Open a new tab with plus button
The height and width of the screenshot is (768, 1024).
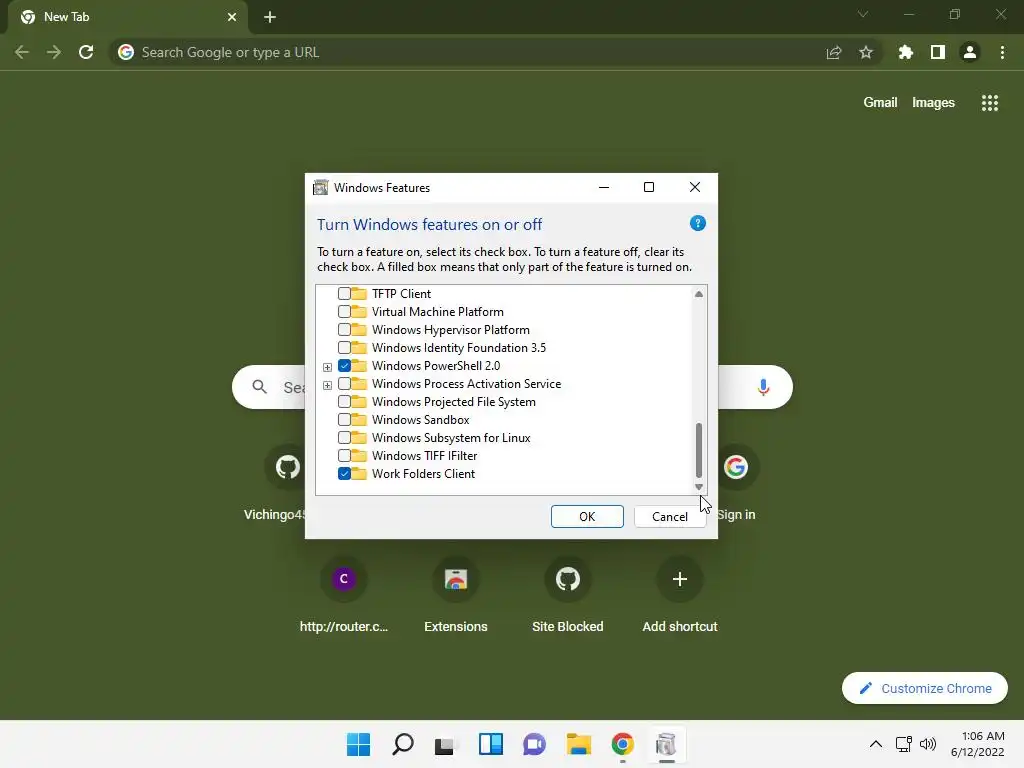point(270,17)
